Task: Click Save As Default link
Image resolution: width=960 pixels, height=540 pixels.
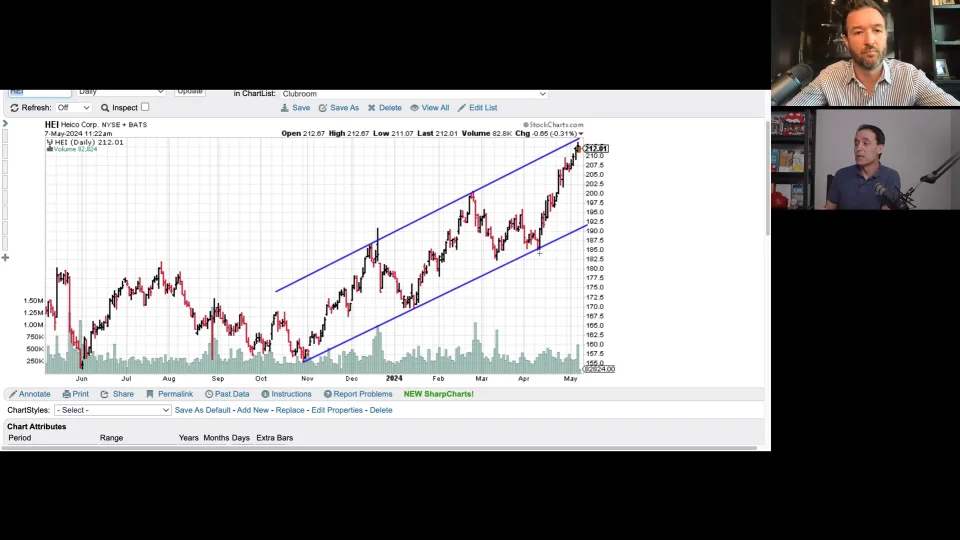Action: pyautogui.click(x=203, y=410)
